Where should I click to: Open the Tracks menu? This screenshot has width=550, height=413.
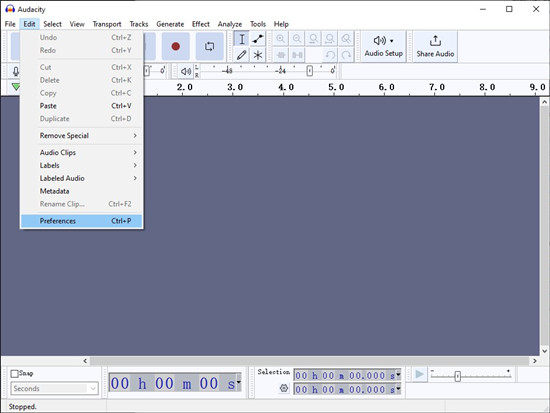coord(139,24)
